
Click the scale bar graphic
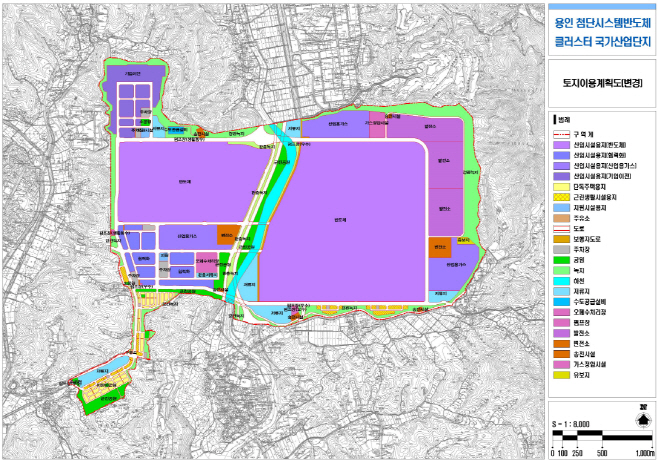[x=599, y=440]
